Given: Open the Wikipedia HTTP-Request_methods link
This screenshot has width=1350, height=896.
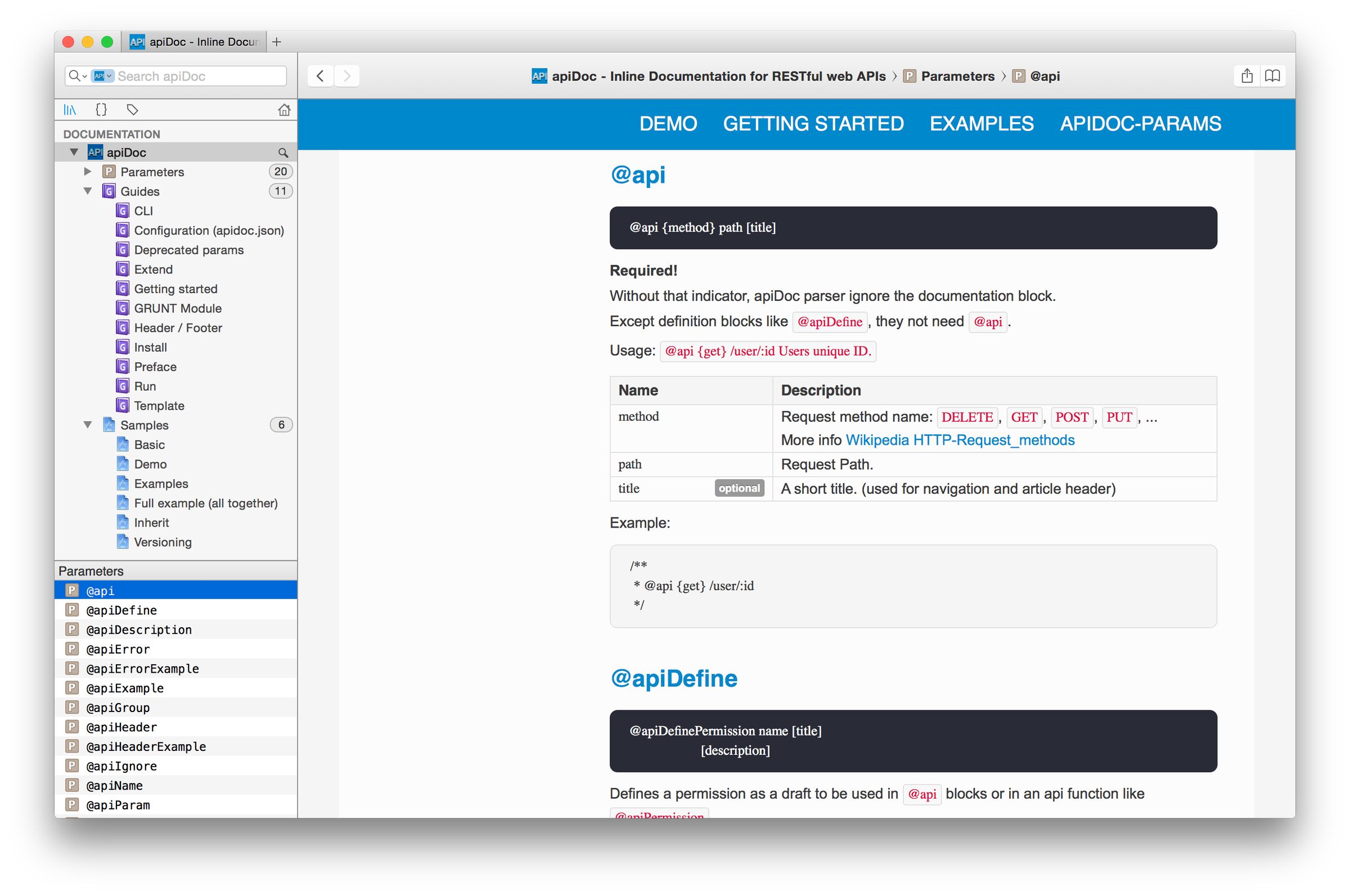Looking at the screenshot, I should tap(960, 440).
